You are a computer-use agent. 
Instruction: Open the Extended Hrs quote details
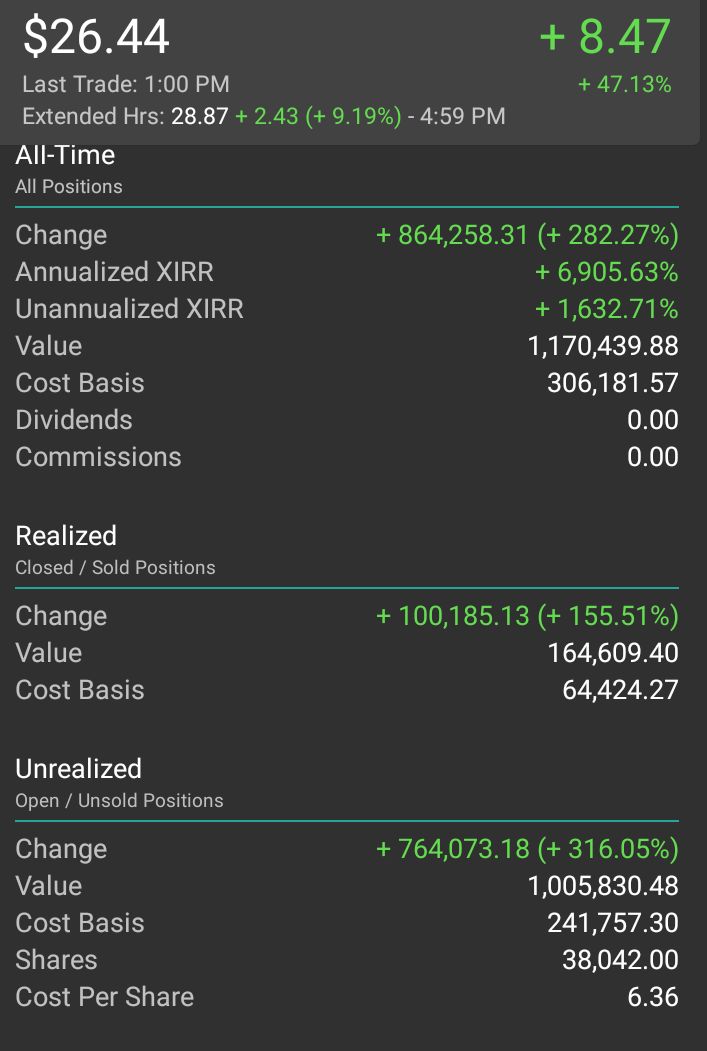[x=259, y=117]
